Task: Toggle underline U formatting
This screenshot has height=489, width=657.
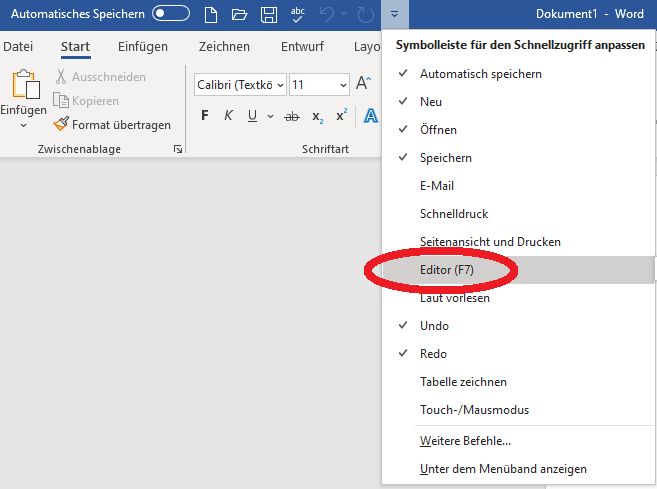Action: coord(252,115)
